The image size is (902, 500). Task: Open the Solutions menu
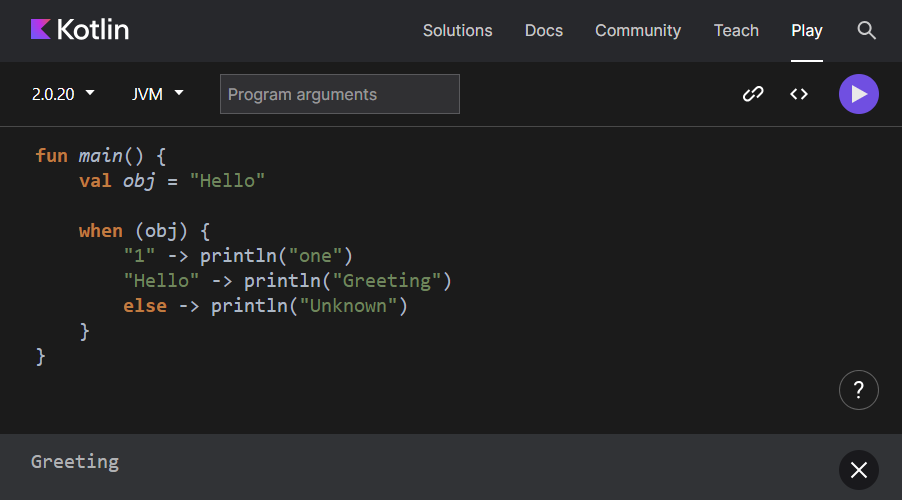[457, 30]
